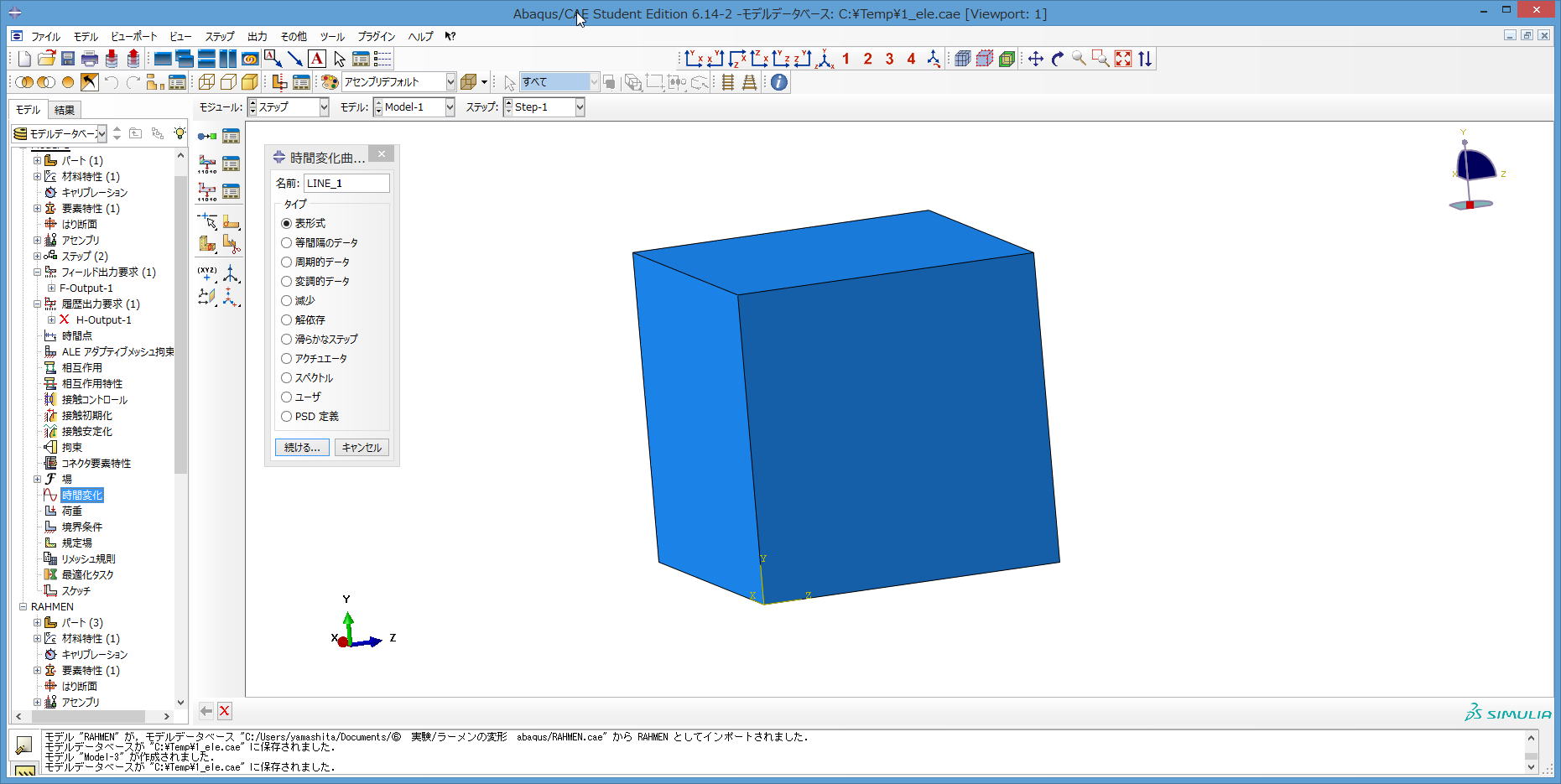Select the Box Zoom tool
This screenshot has height=784, width=1561.
(1101, 59)
